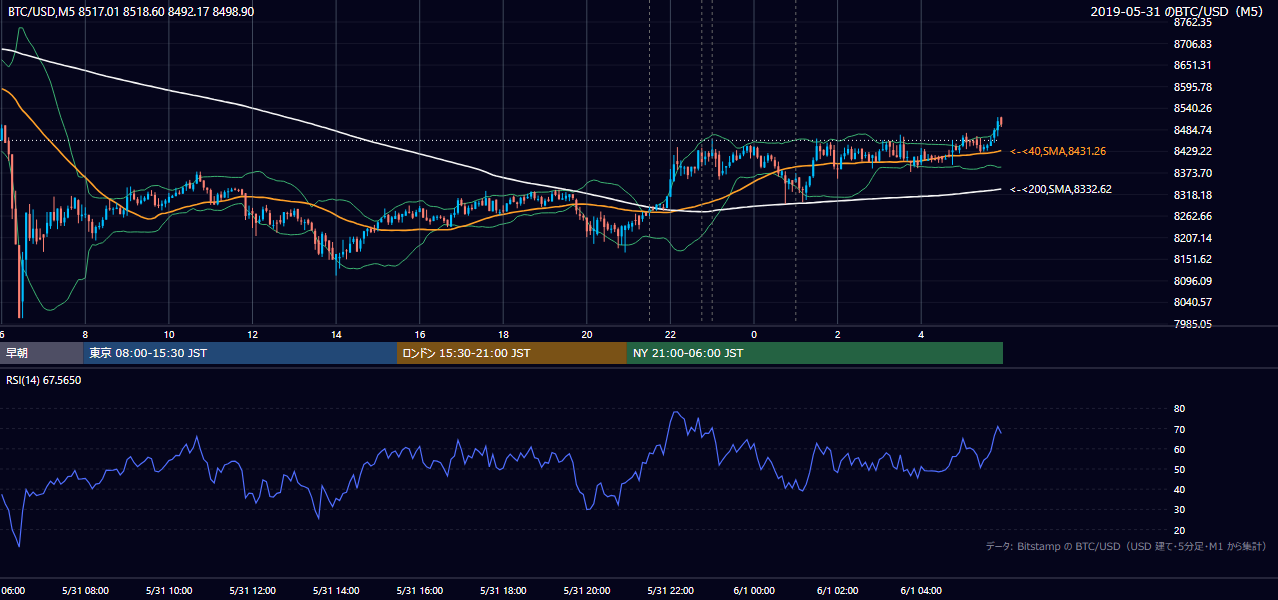
Task: Click price axis value 8040.57
Action: pos(1193,302)
